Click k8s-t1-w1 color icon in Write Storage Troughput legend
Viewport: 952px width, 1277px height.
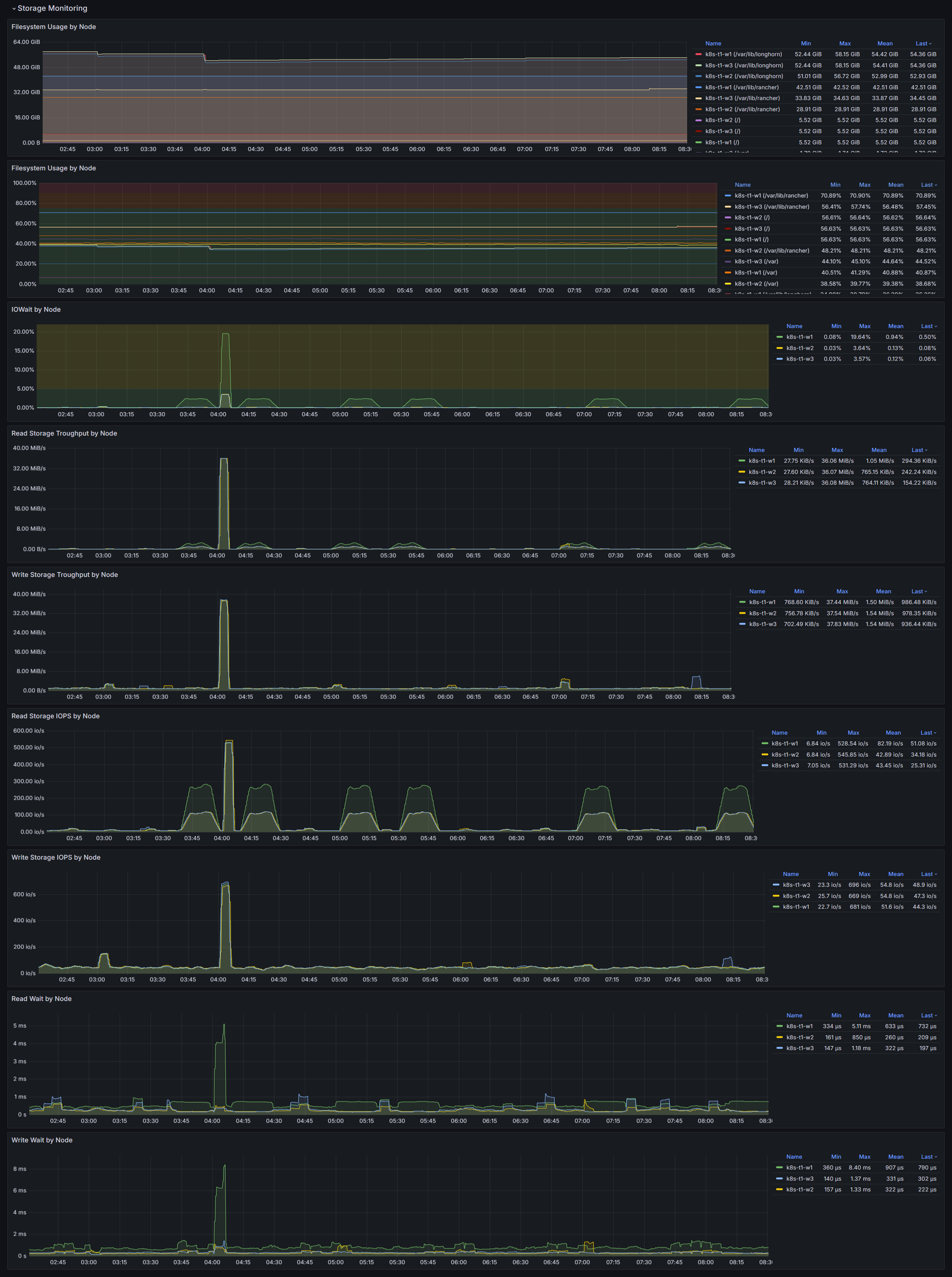click(742, 602)
